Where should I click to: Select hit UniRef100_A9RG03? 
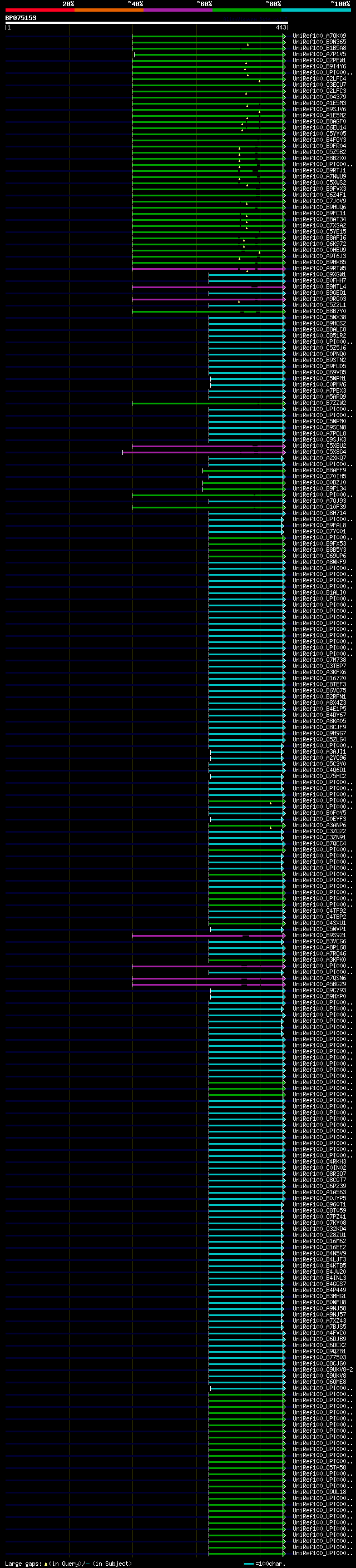click(x=319, y=299)
